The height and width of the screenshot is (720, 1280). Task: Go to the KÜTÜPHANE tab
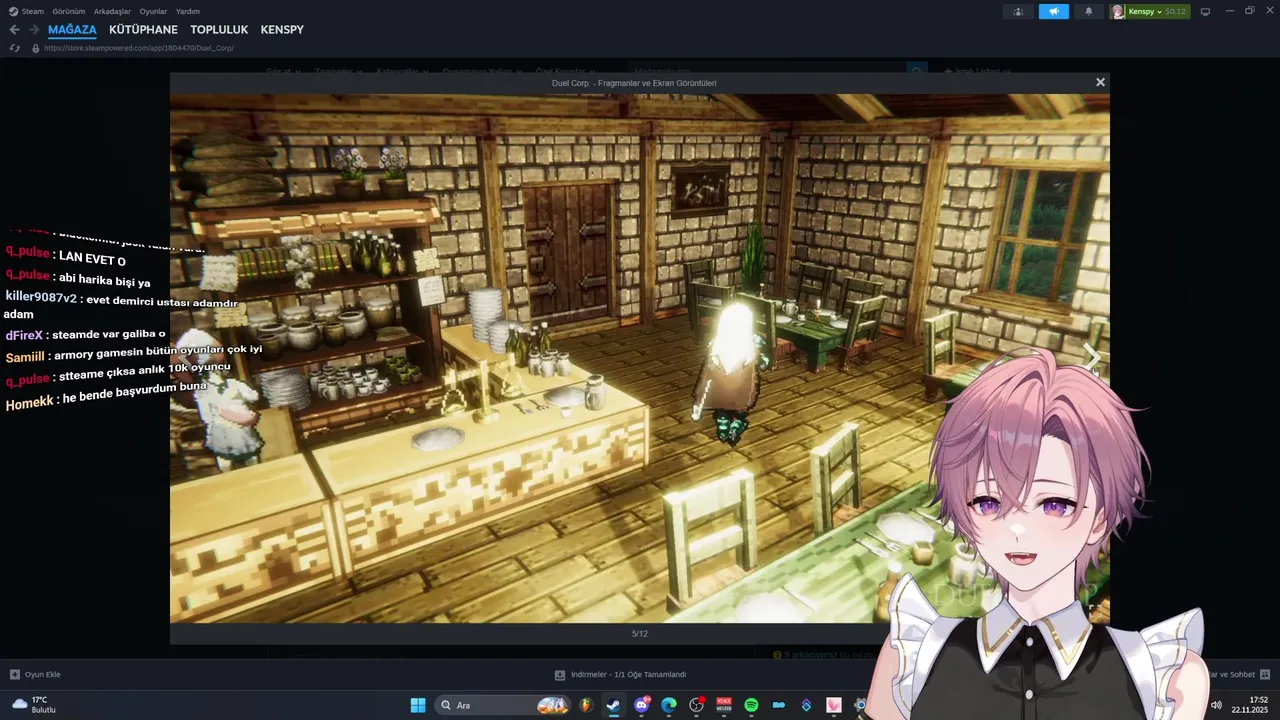click(143, 30)
